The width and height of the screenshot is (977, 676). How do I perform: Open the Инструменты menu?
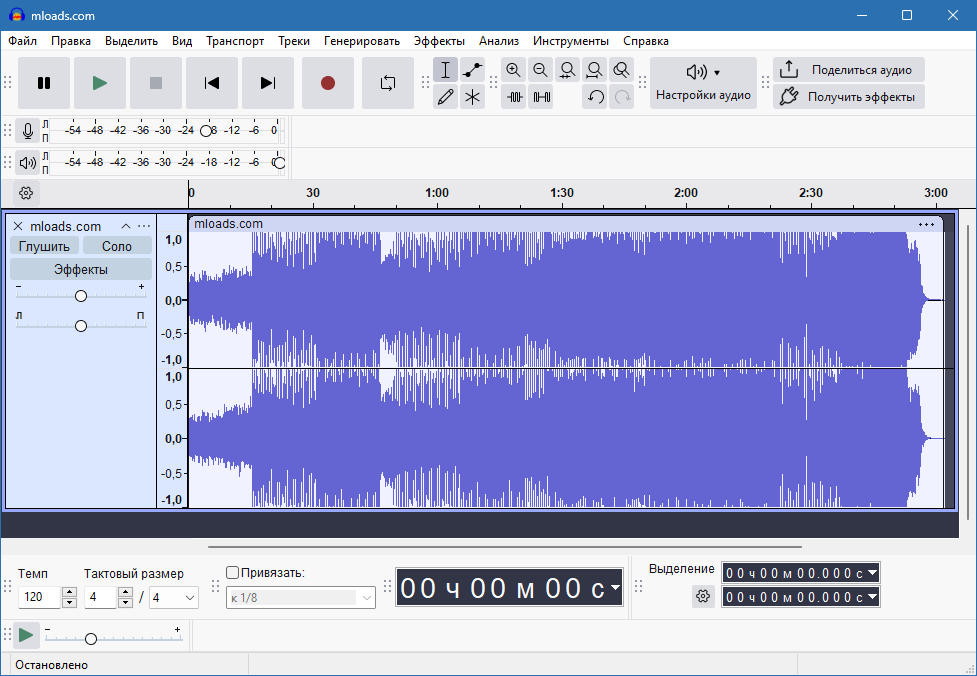571,41
